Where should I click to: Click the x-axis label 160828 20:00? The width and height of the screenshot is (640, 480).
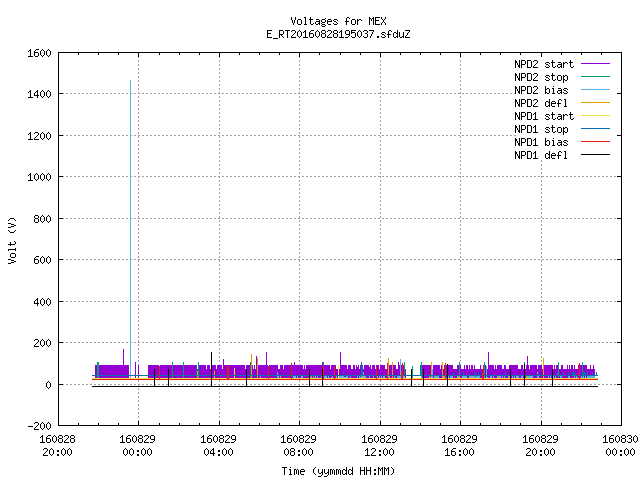pos(57,446)
